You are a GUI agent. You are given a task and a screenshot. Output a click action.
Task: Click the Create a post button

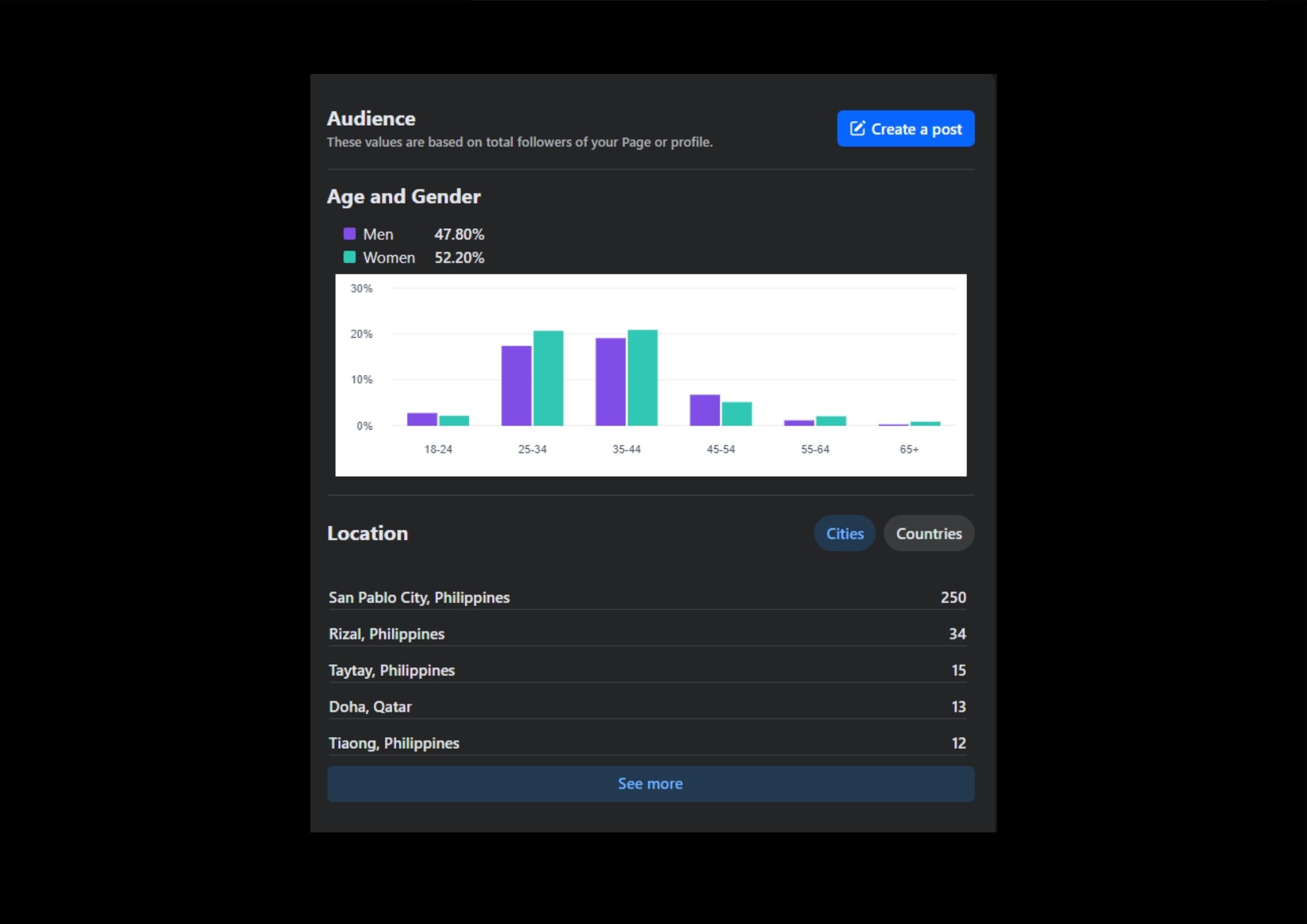905,129
